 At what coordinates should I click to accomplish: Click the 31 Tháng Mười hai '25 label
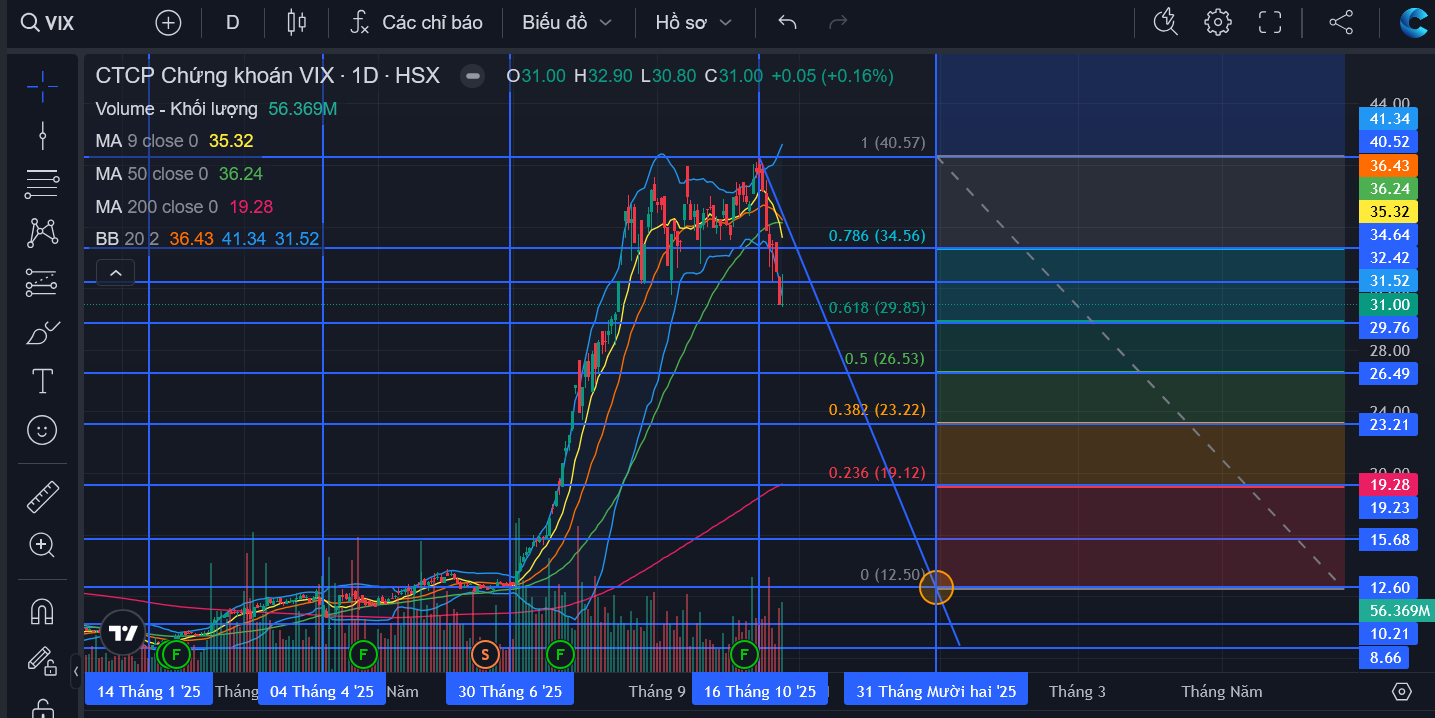click(x=936, y=691)
